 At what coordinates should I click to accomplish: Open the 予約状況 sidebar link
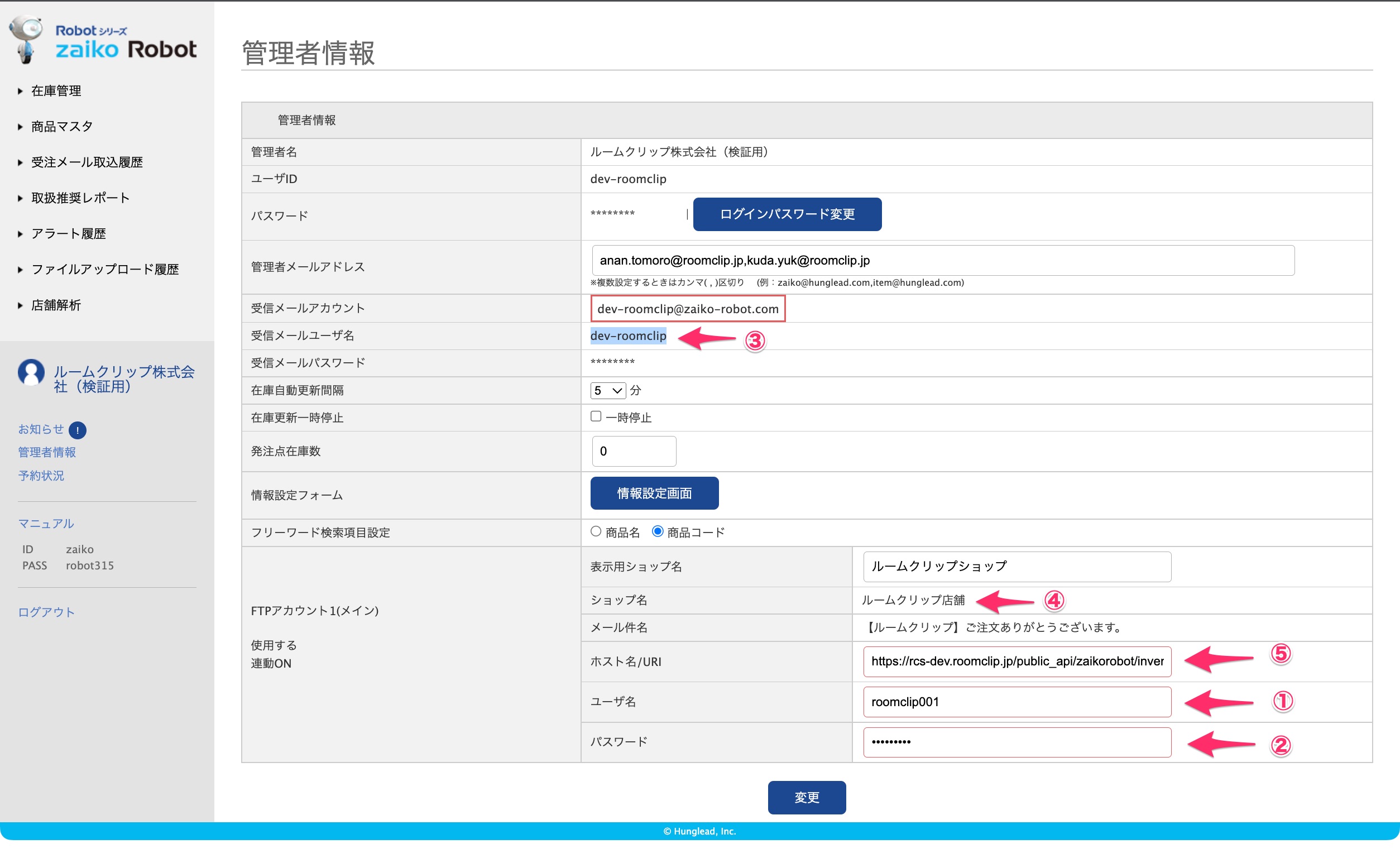(x=41, y=476)
